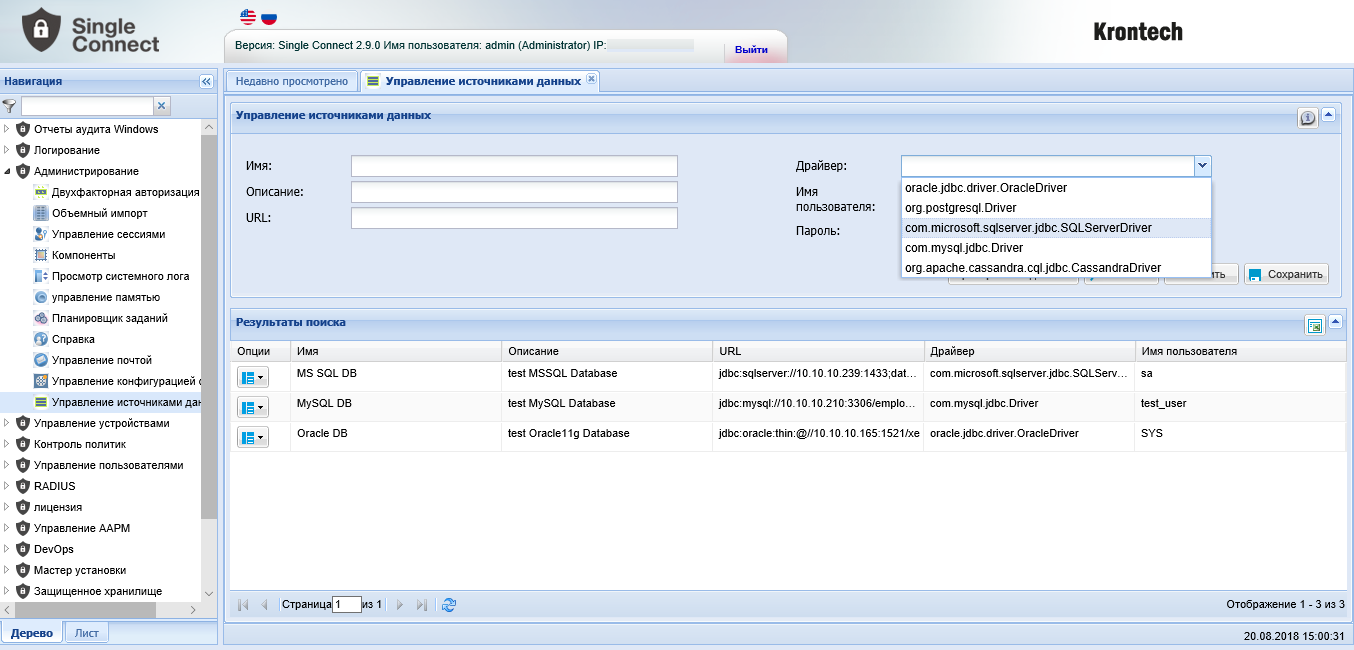Click the Драйвер combo input field
This screenshot has height=650, width=1354.
tap(1047, 166)
